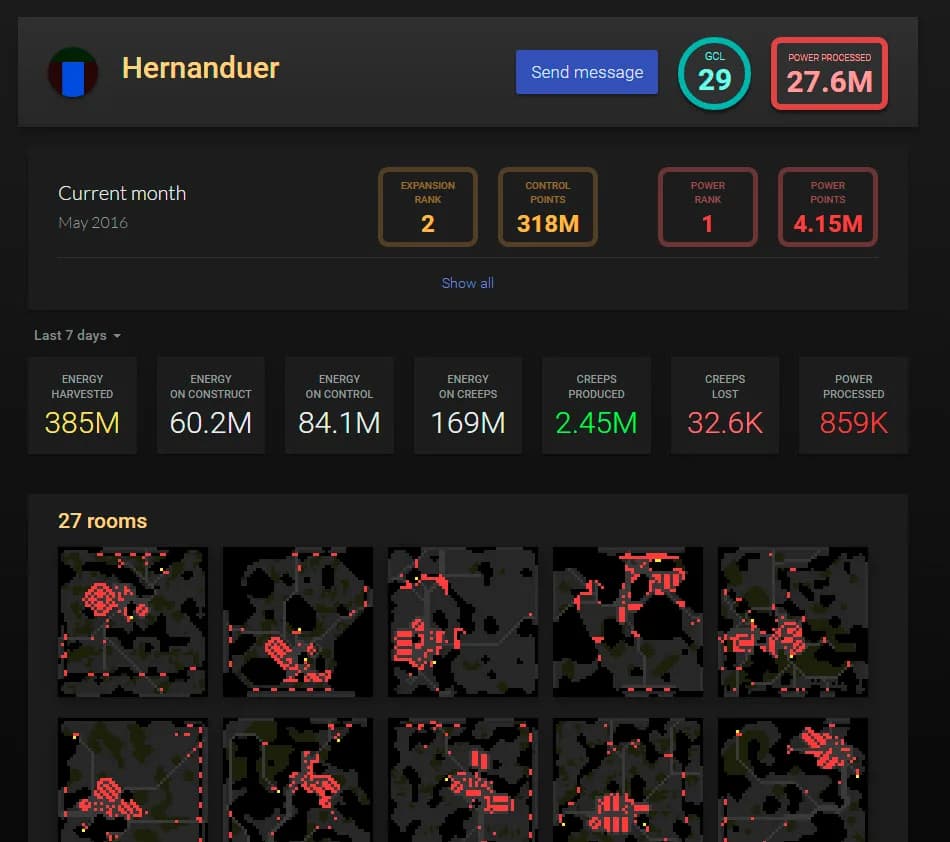Screen dimensions: 950x842
Task: Open third room thumbnail in top row
Action: pyautogui.click(x=463, y=622)
